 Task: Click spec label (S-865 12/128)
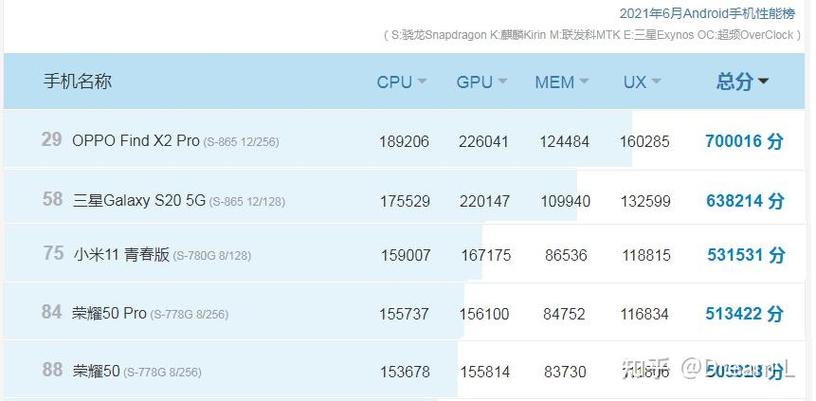click(247, 201)
